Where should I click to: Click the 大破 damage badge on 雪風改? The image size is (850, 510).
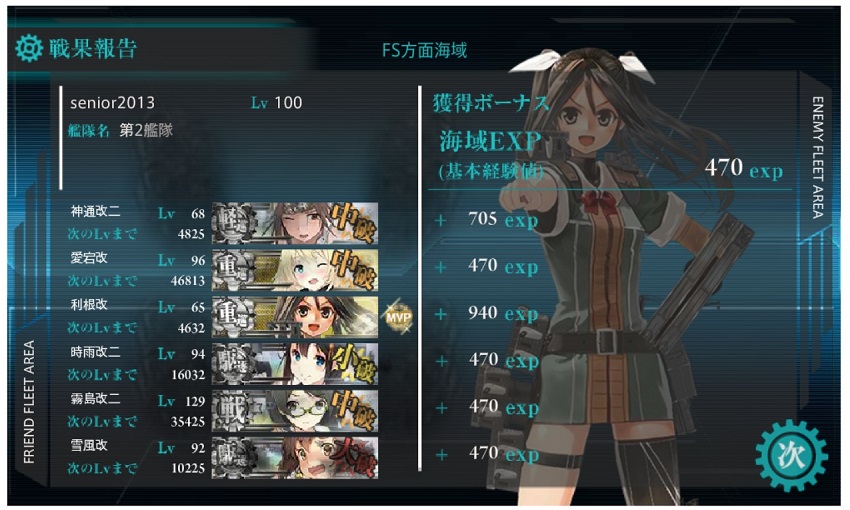coord(353,457)
